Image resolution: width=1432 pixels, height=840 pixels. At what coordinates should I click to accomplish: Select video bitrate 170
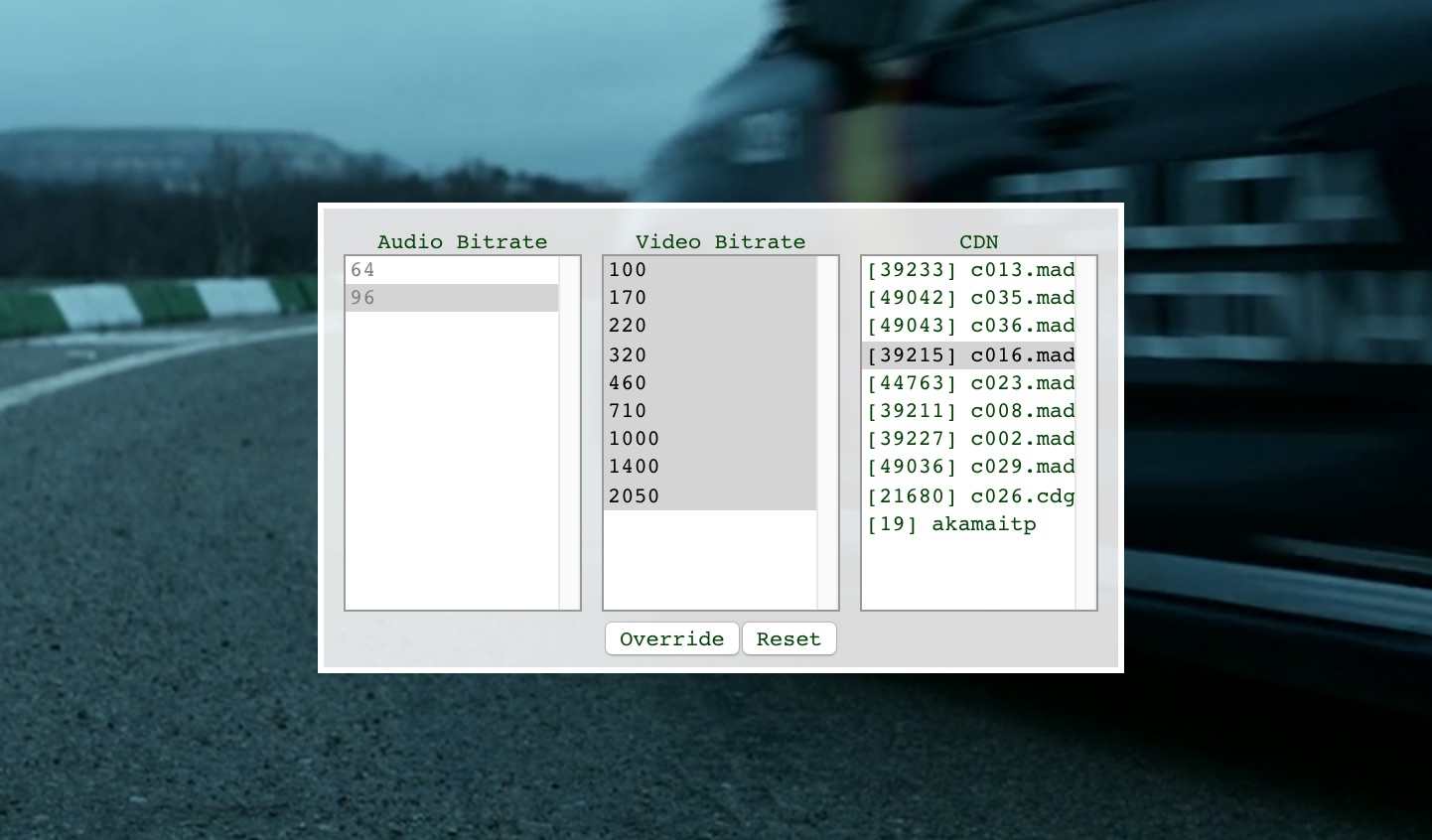pyautogui.click(x=710, y=298)
